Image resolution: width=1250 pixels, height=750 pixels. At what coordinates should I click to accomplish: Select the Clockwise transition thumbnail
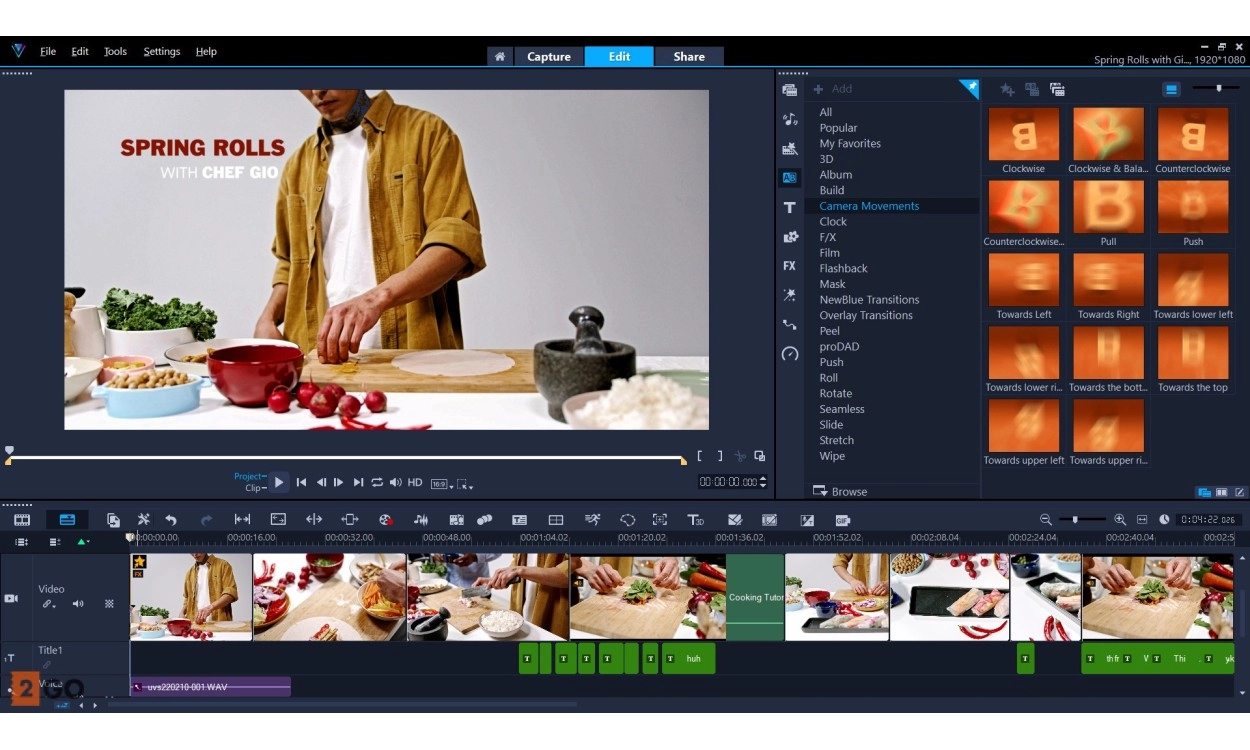point(1023,134)
